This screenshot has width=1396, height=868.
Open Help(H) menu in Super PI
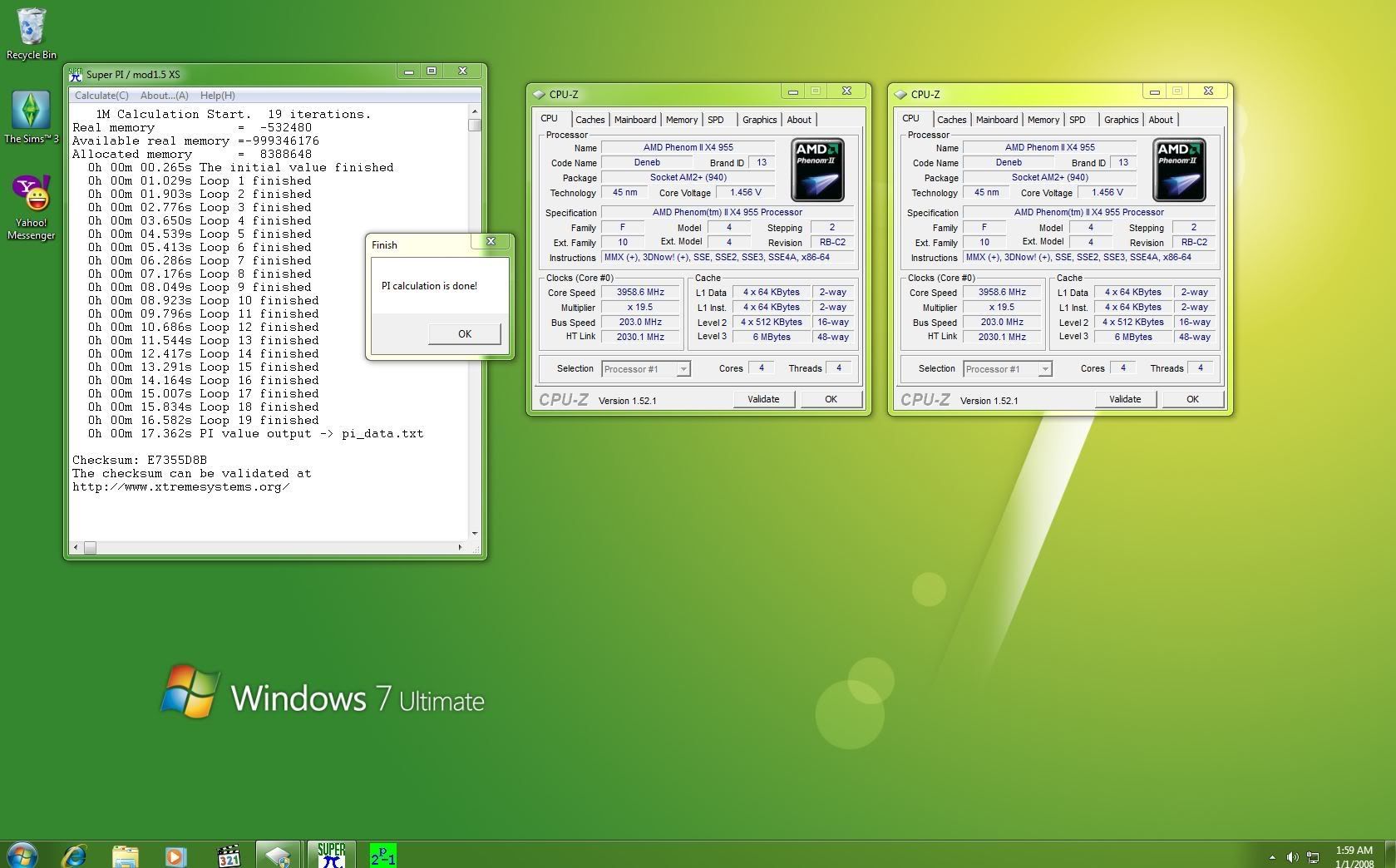218,96
